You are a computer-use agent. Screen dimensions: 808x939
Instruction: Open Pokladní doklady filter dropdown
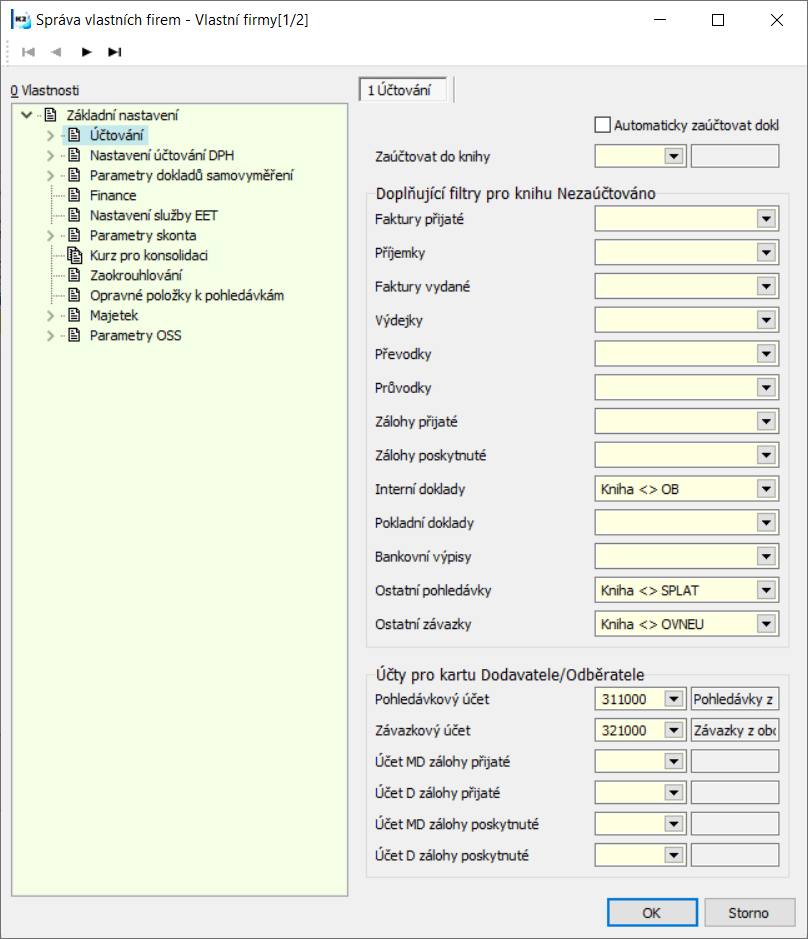click(766, 523)
